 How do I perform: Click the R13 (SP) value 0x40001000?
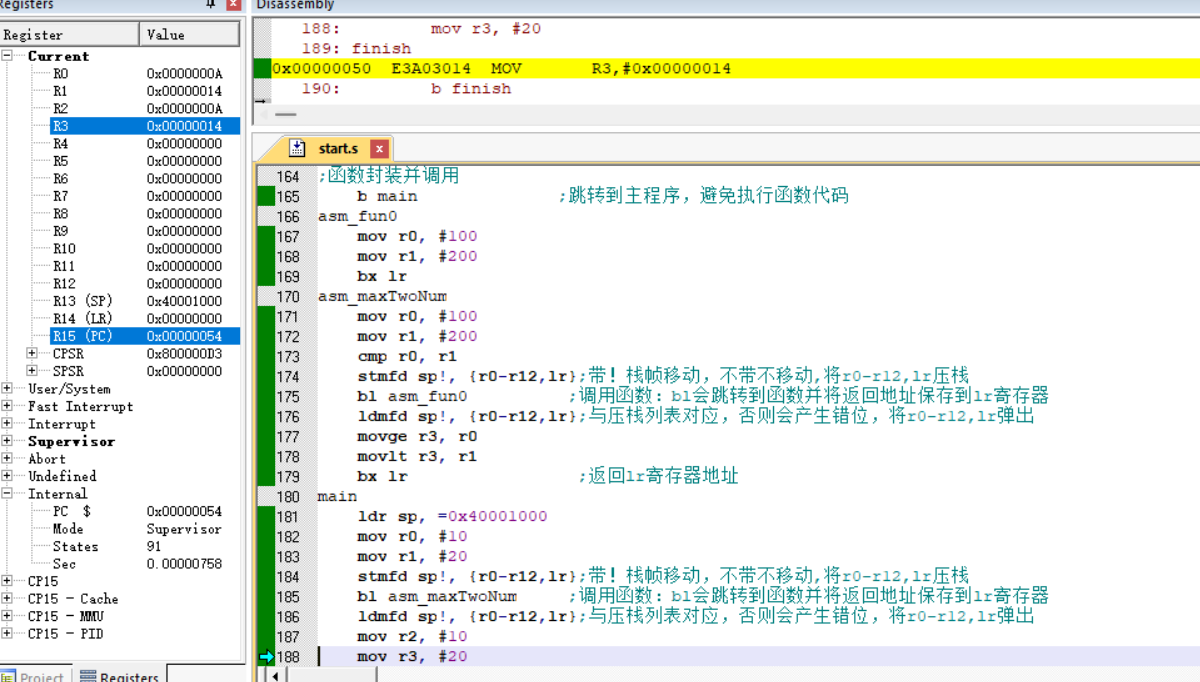click(184, 301)
